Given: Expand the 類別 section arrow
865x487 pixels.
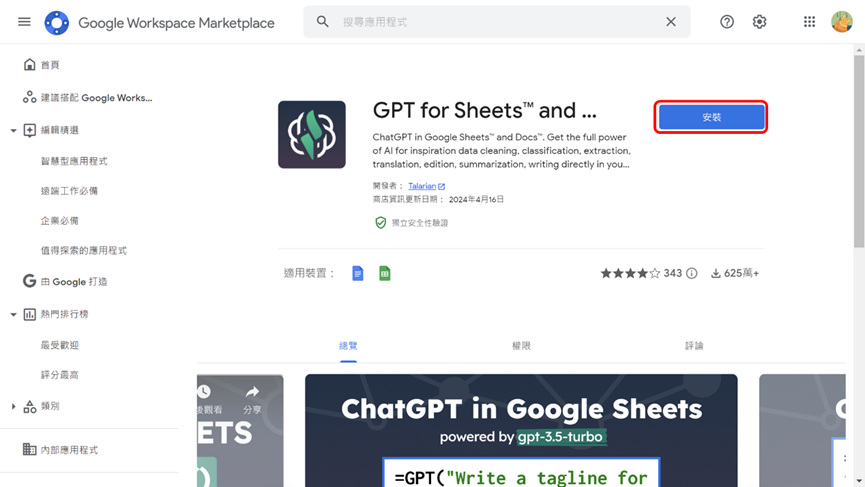Looking at the screenshot, I should (x=13, y=406).
